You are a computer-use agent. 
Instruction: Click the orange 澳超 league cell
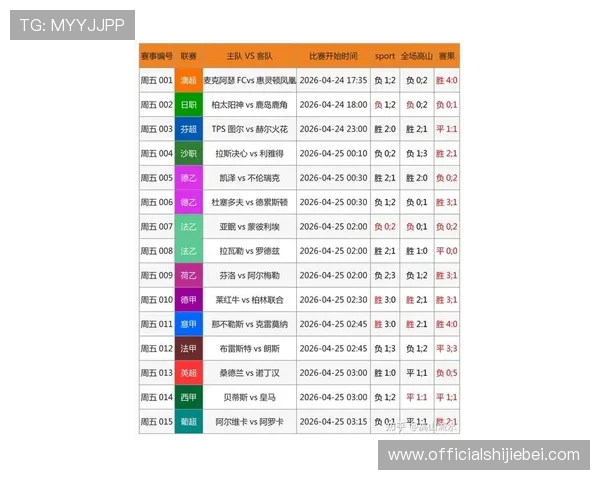[189, 80]
